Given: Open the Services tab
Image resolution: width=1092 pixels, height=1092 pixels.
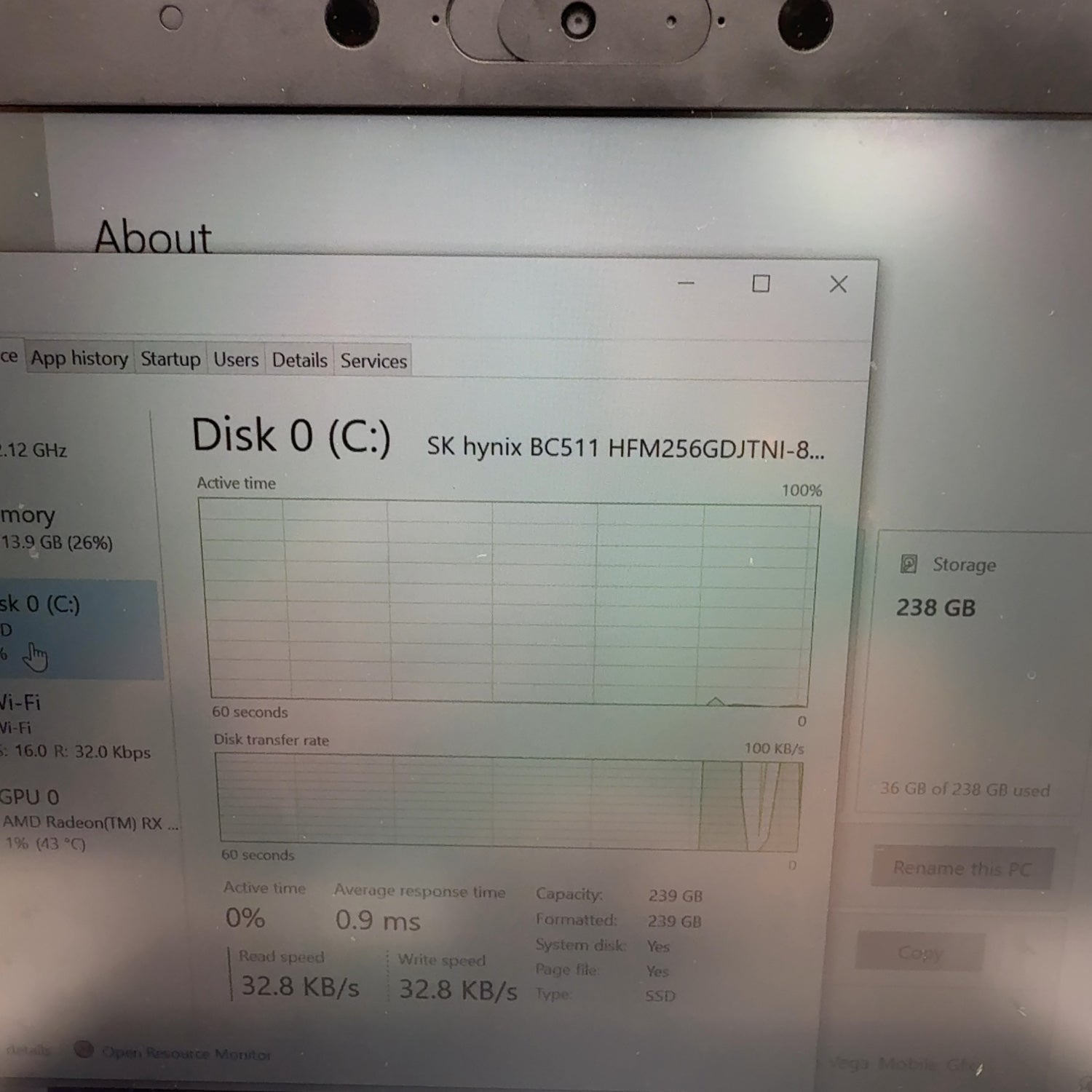Looking at the screenshot, I should pyautogui.click(x=373, y=360).
